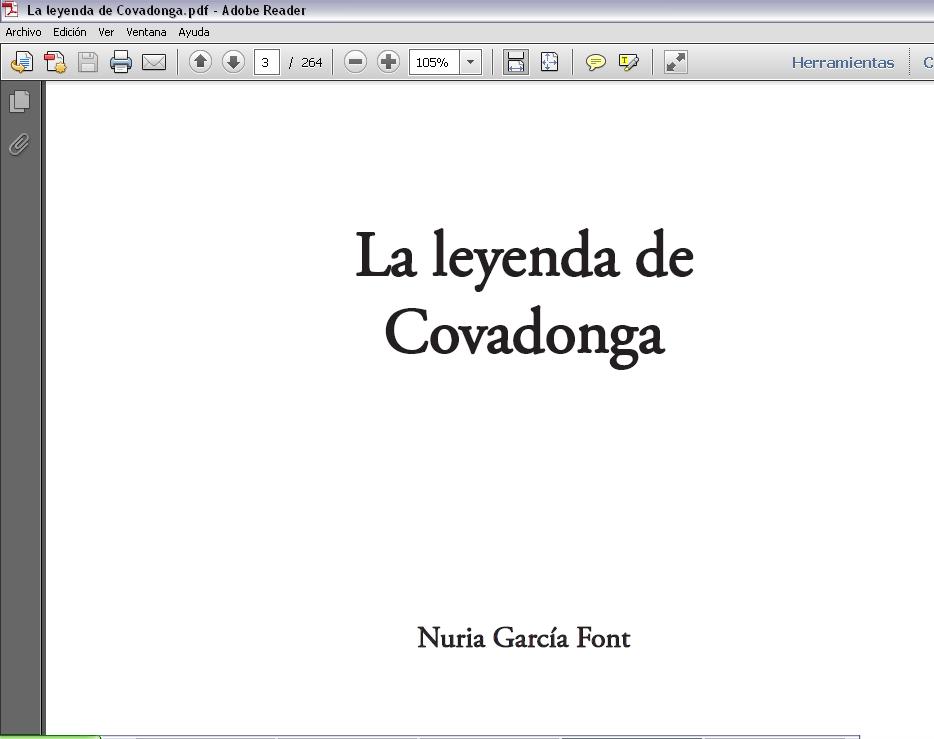Toggle the fit one full page icon
This screenshot has width=934, height=739.
pyautogui.click(x=549, y=62)
